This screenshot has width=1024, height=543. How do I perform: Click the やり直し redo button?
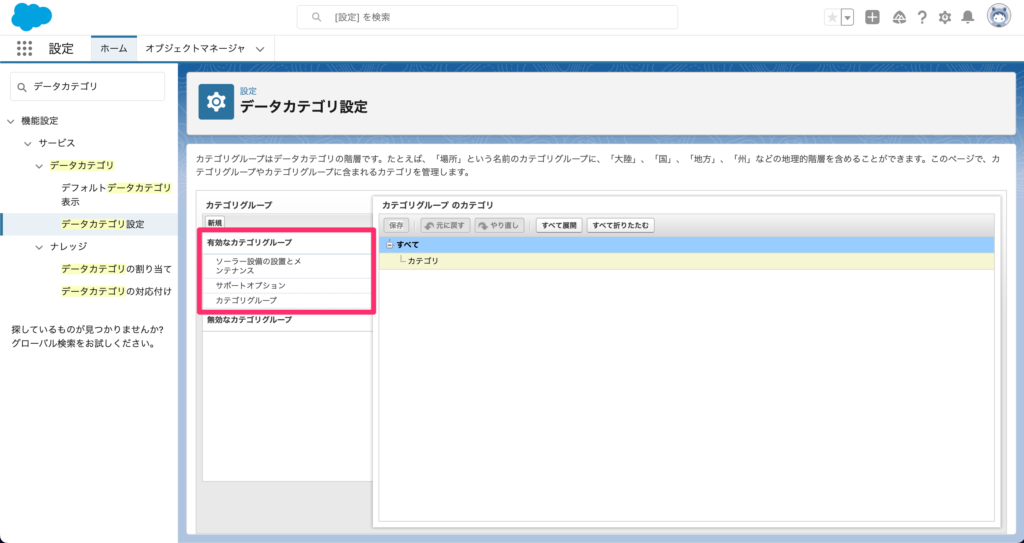500,225
